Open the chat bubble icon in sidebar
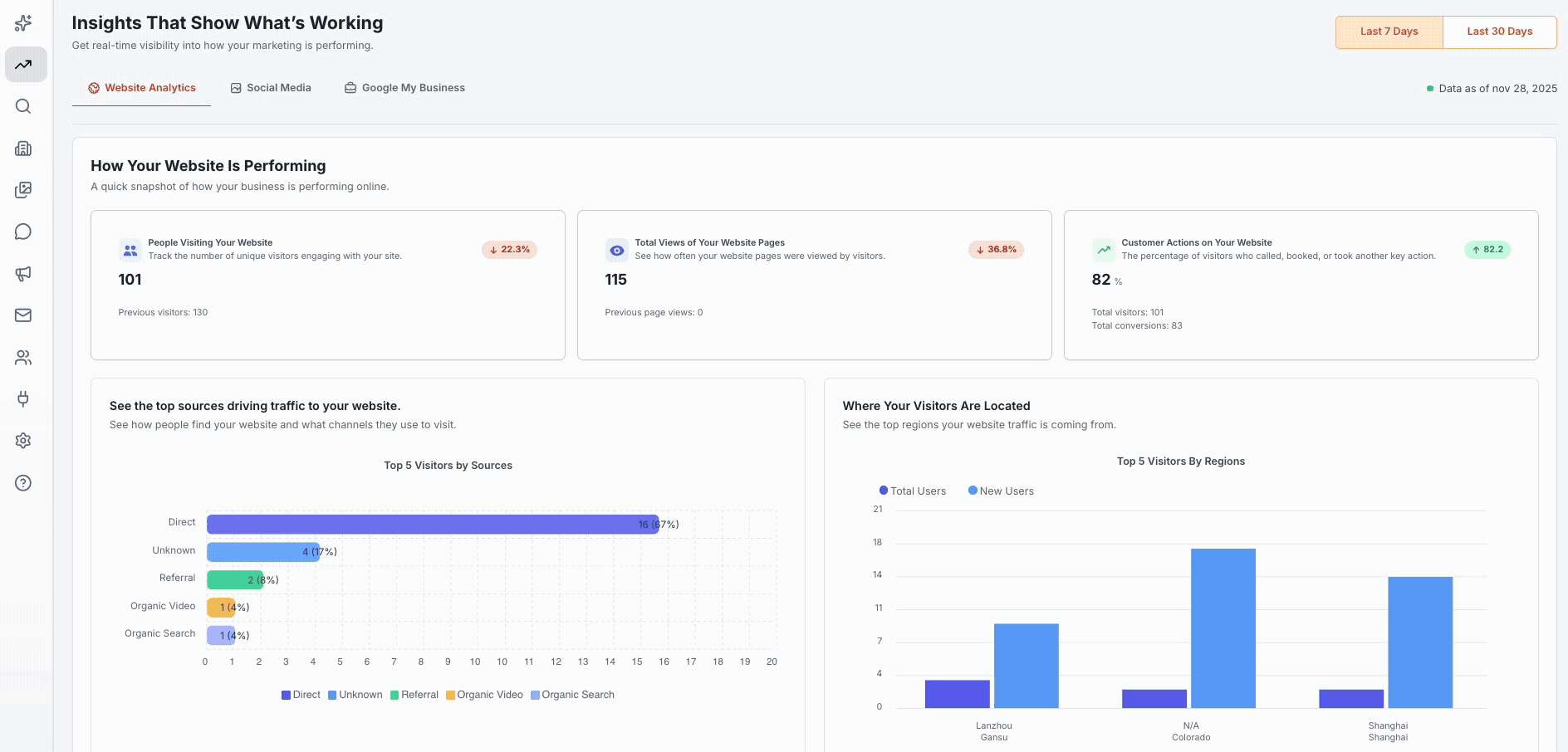The height and width of the screenshot is (752, 1568). click(23, 232)
